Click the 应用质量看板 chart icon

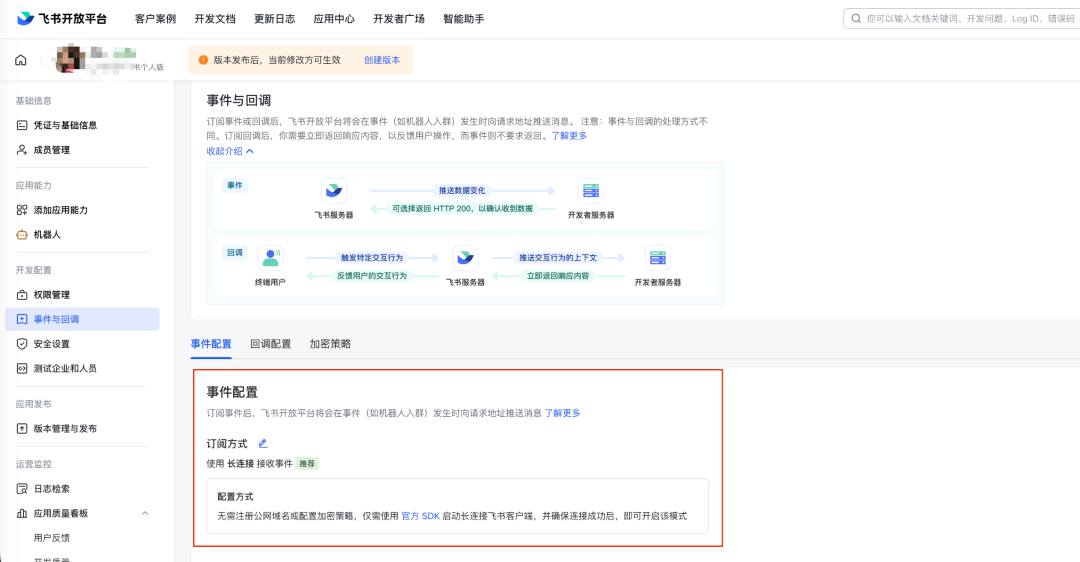(x=22, y=513)
